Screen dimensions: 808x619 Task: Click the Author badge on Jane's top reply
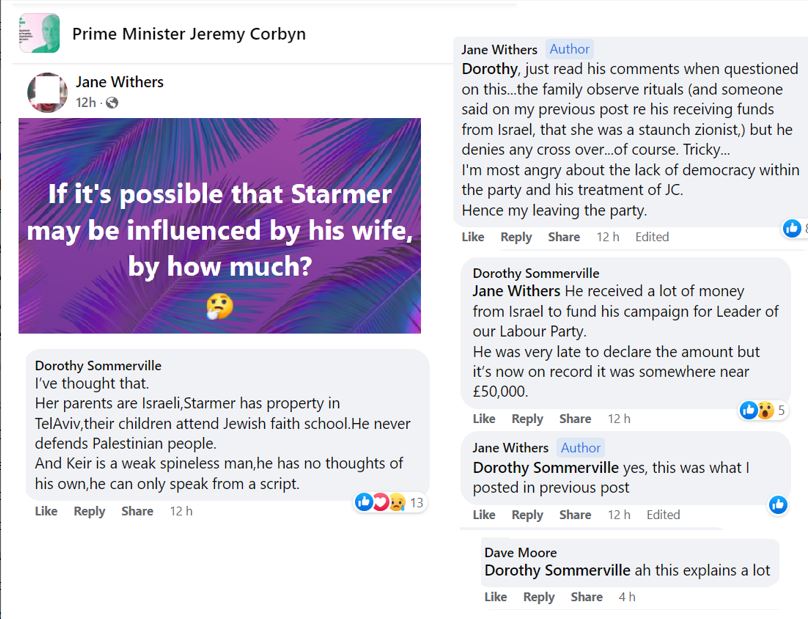click(x=569, y=49)
